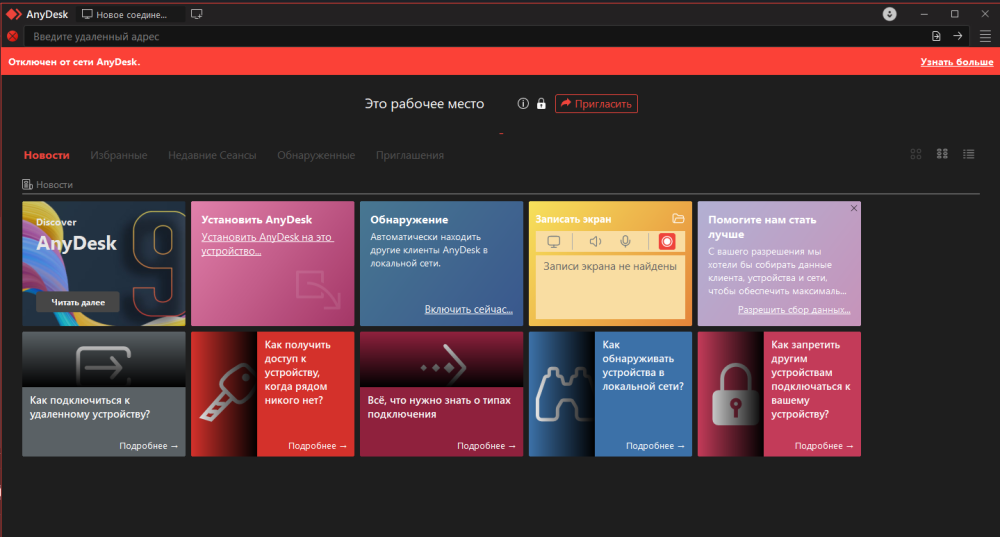Click the red connection status error icon

(12, 36)
